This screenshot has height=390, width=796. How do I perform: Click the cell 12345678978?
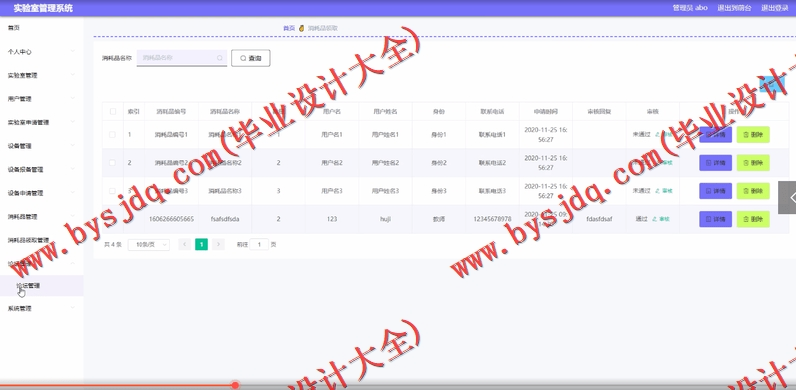492,219
